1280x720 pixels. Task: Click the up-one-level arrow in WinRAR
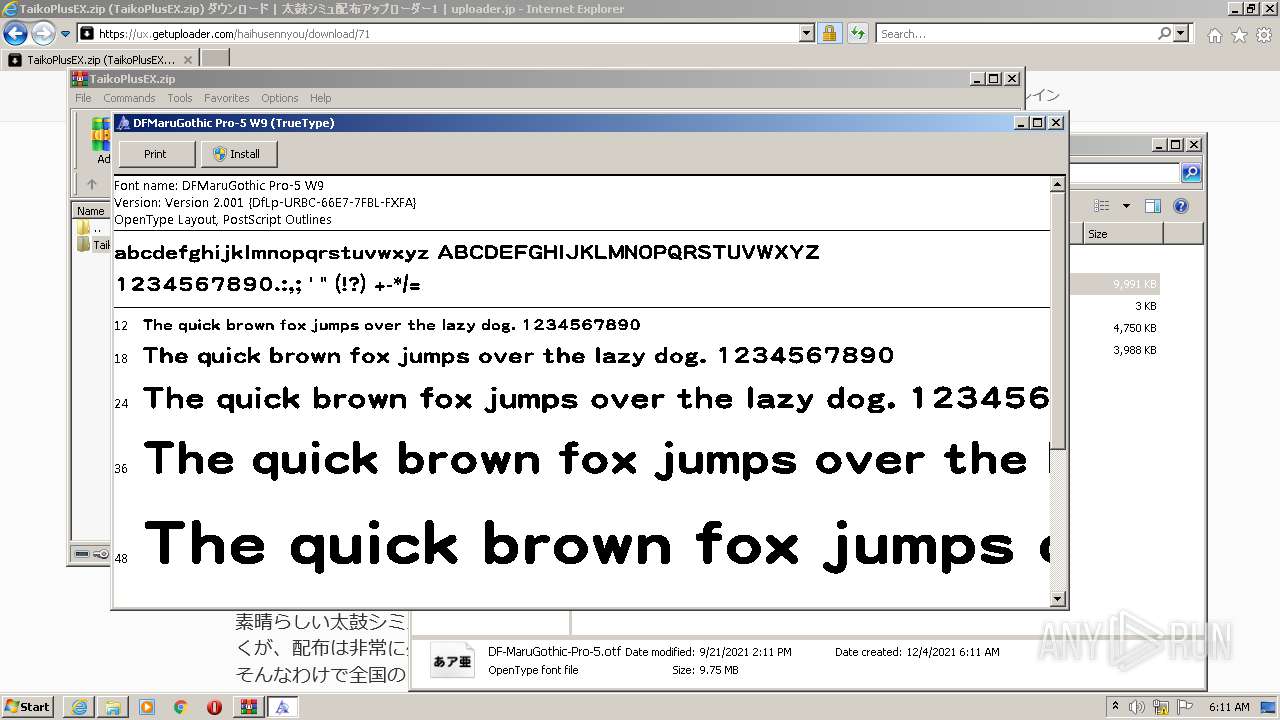92,184
